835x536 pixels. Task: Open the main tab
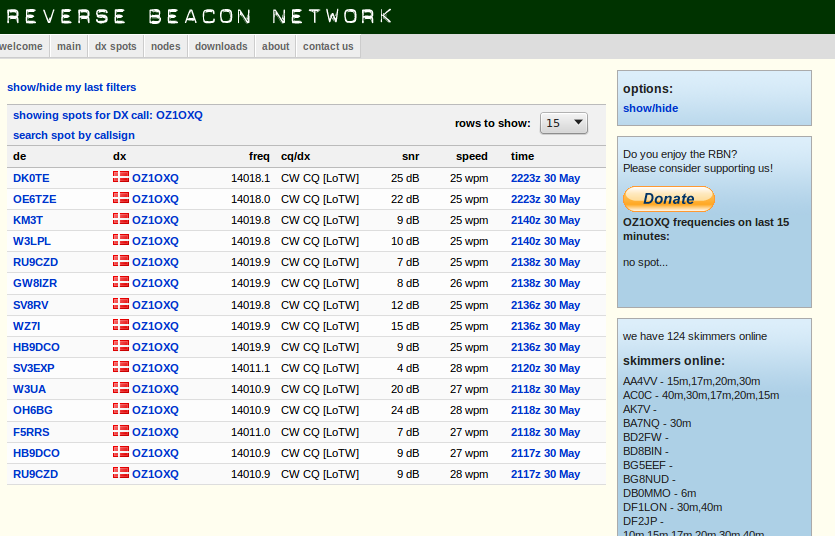[x=69, y=46]
